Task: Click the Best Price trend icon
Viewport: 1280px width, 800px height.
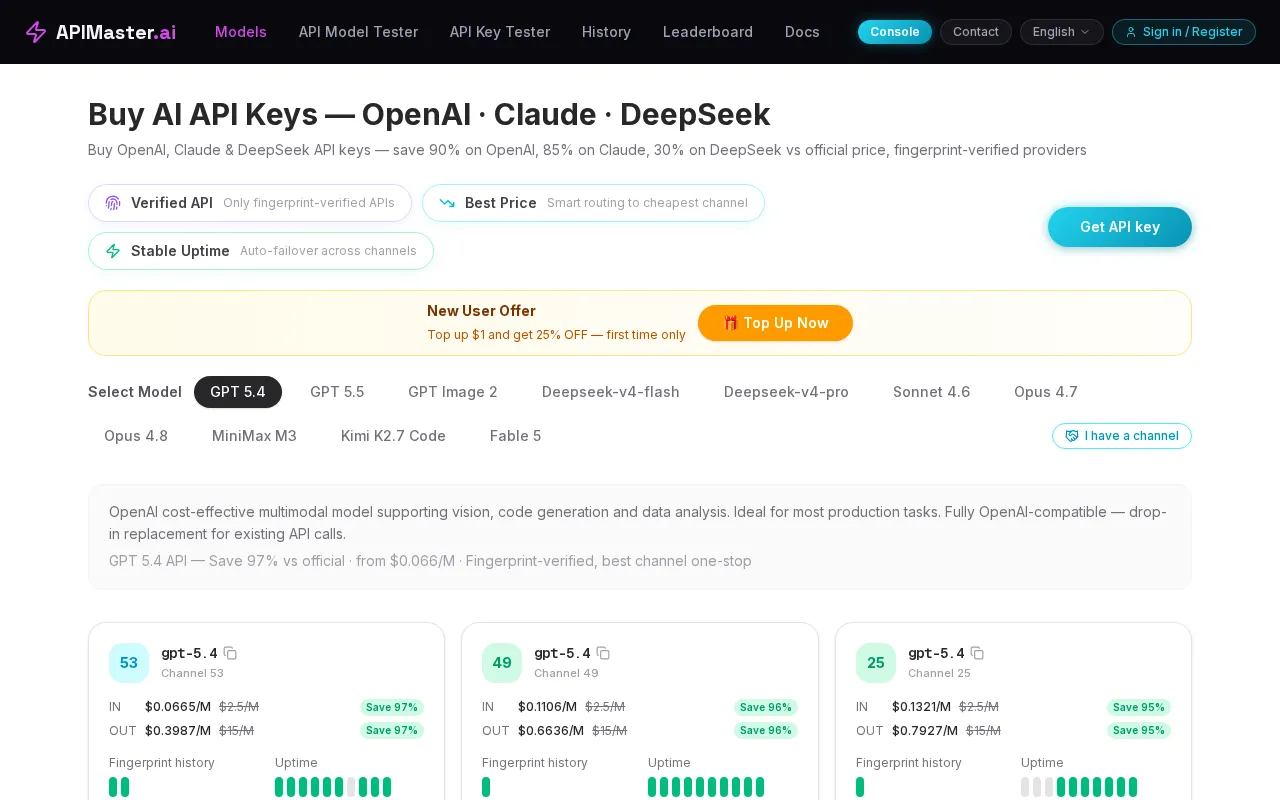Action: [x=447, y=203]
